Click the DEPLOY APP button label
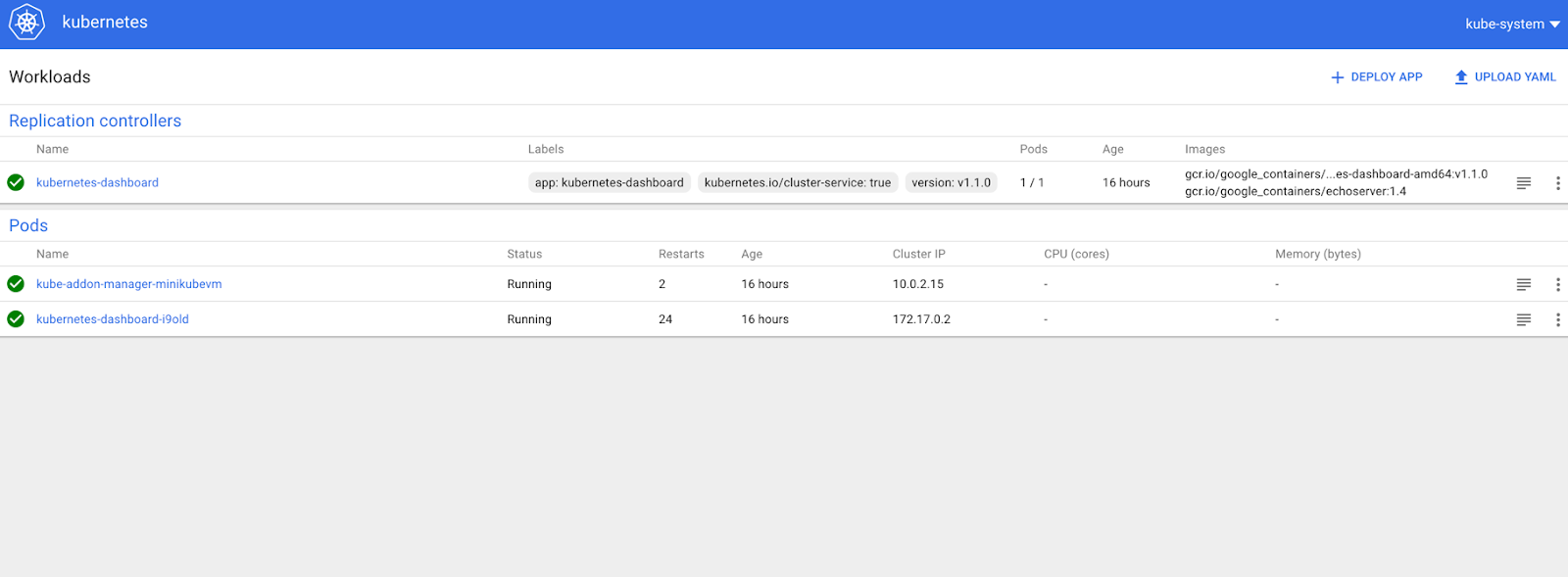The width and height of the screenshot is (1568, 577). pyautogui.click(x=1386, y=76)
